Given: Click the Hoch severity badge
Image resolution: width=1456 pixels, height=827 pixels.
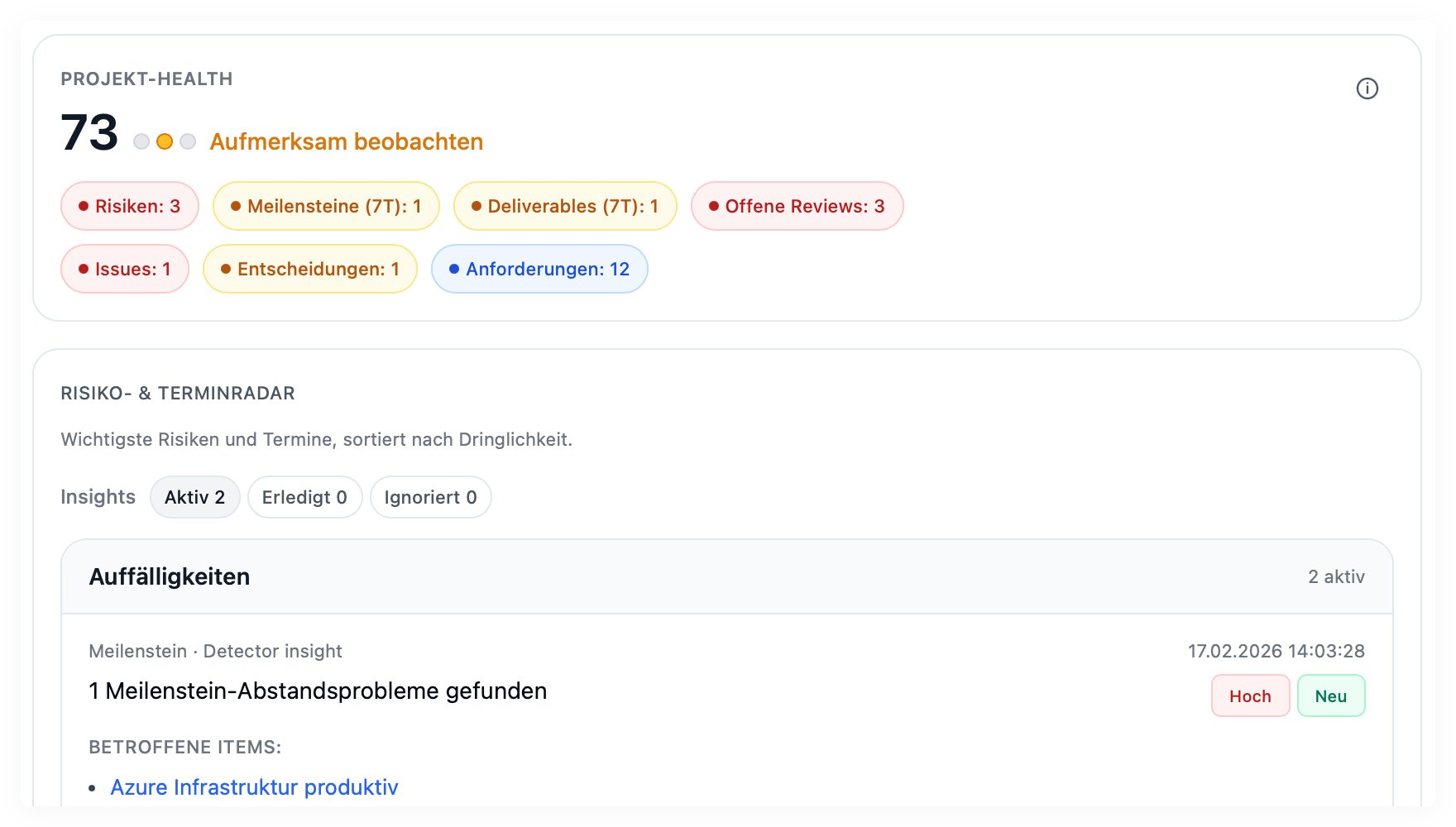Looking at the screenshot, I should 1249,696.
